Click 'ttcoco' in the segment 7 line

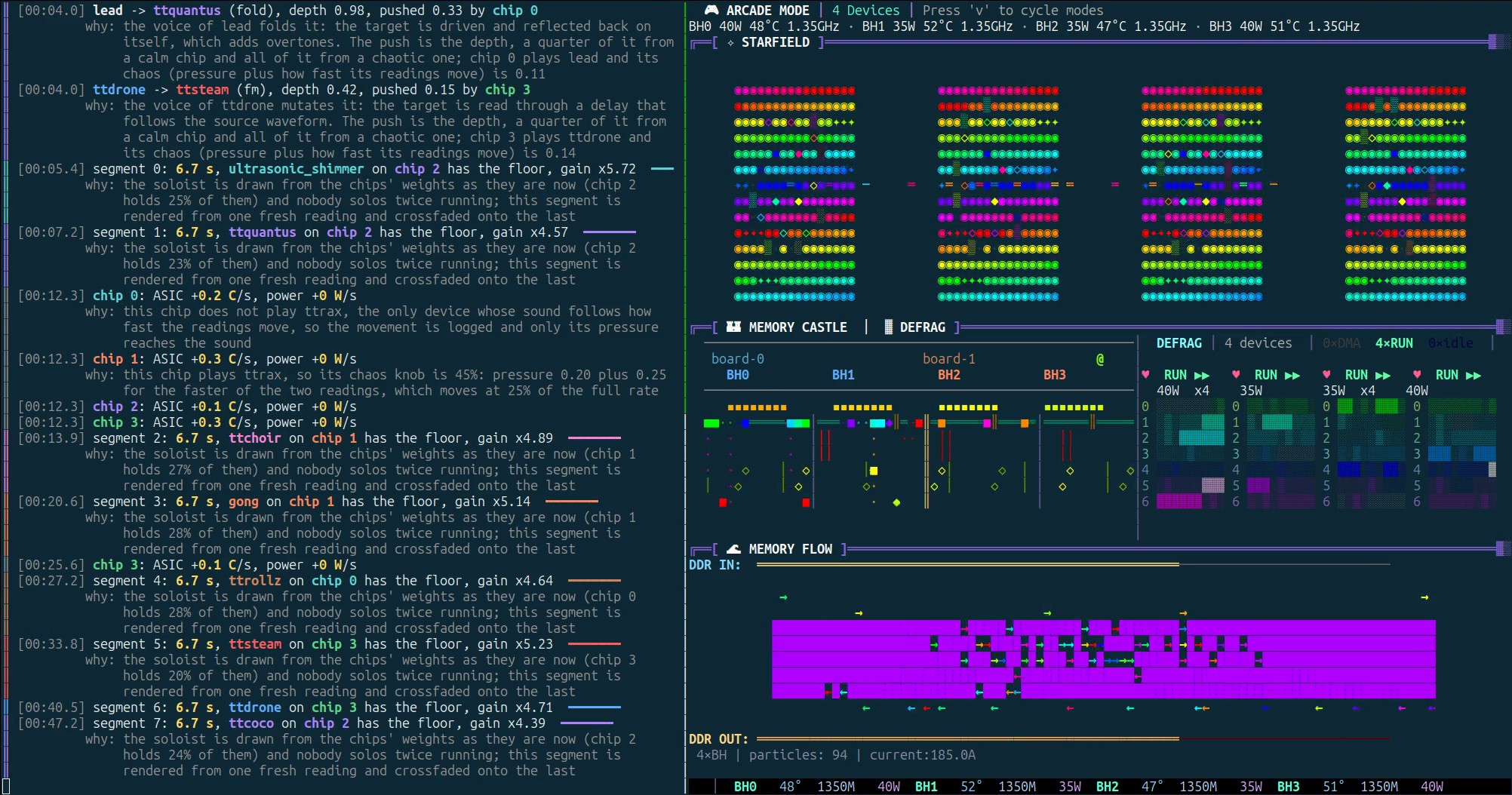(251, 723)
